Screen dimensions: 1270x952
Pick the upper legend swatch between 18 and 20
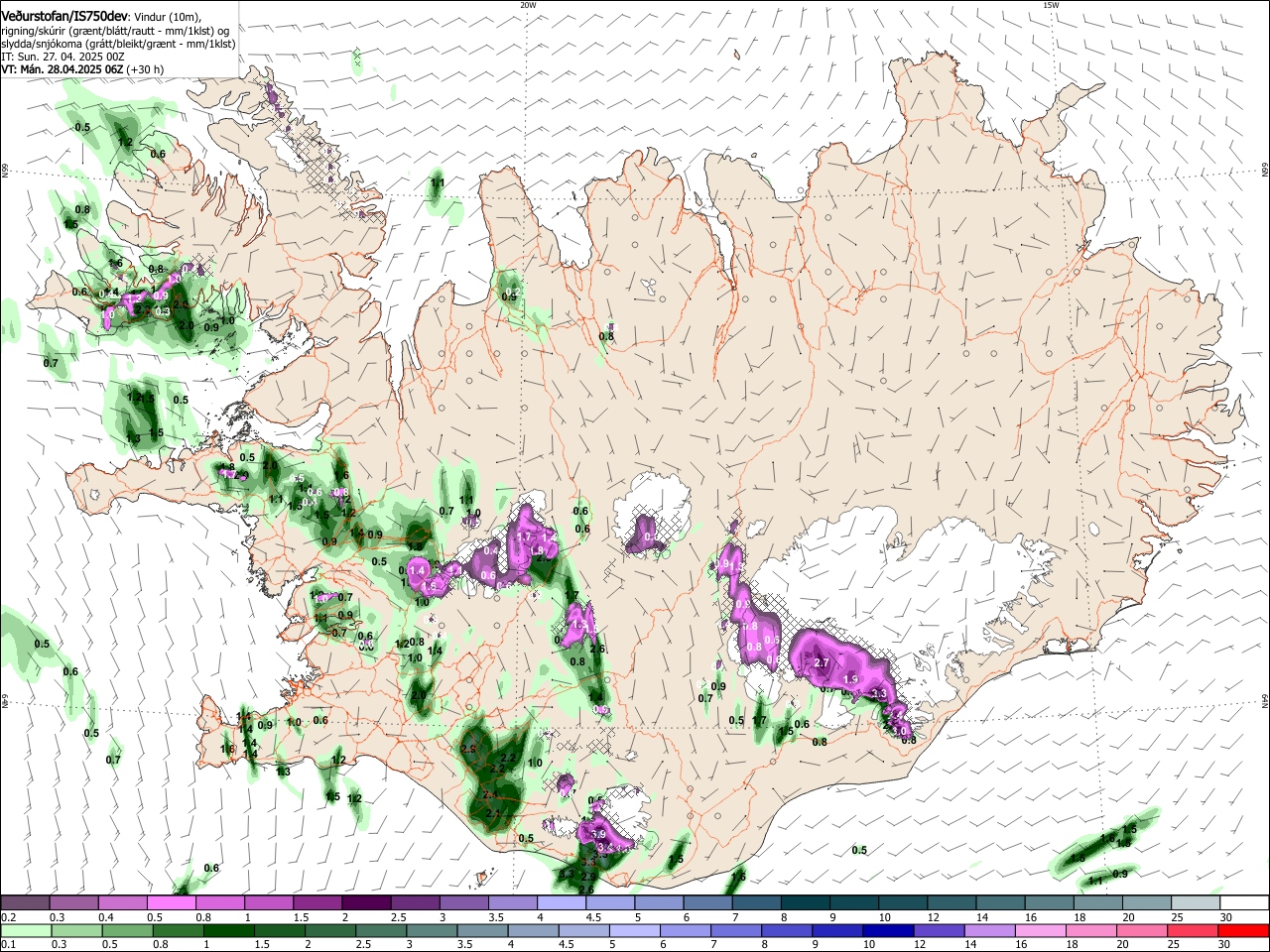[x=1098, y=903]
